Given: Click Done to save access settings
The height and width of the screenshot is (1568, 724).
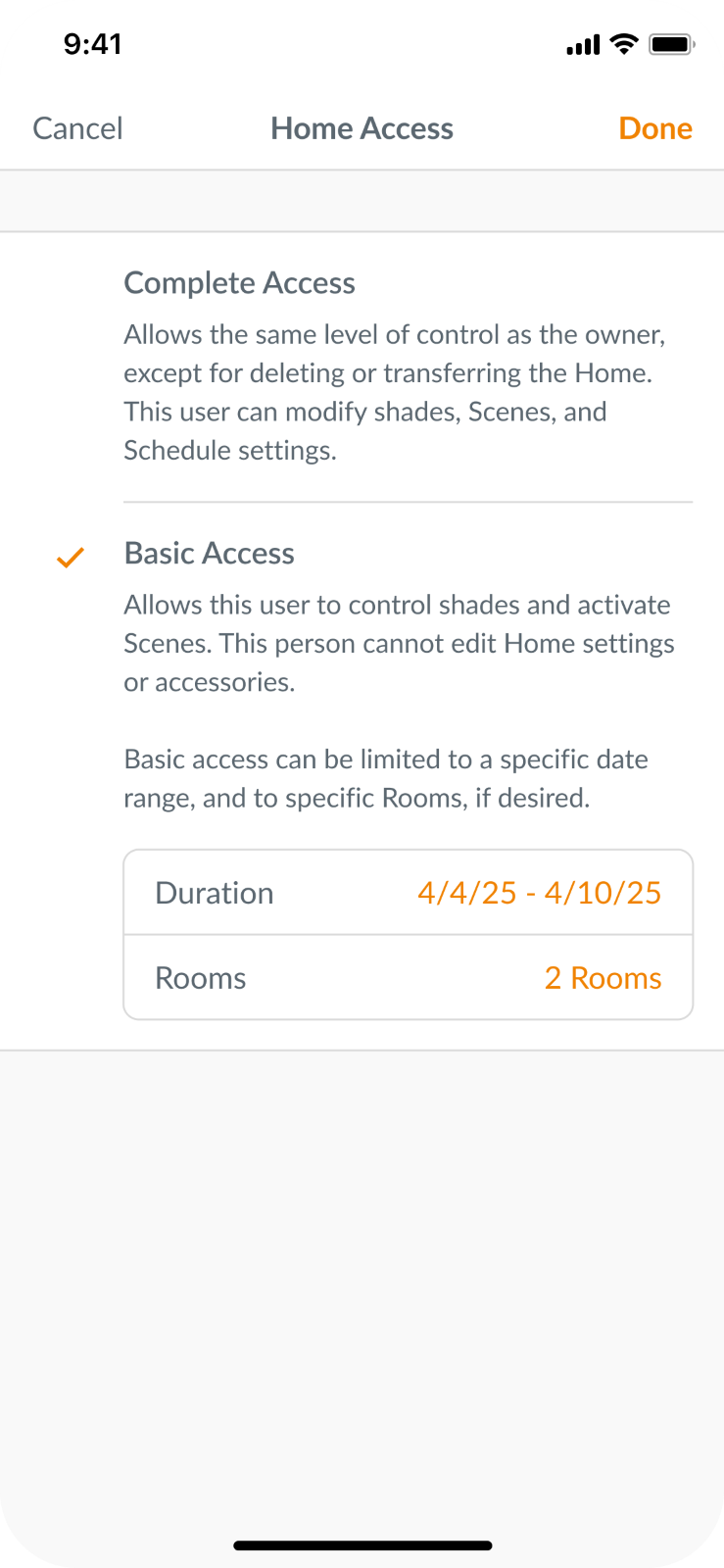Looking at the screenshot, I should pos(655,128).
